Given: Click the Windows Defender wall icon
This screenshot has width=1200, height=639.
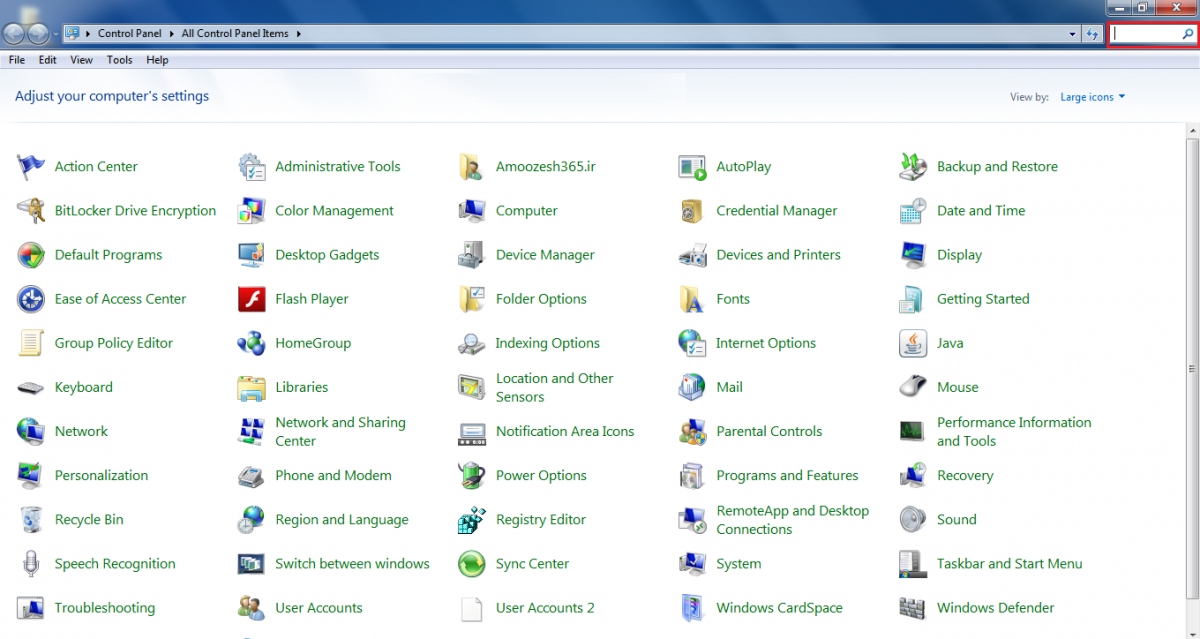Looking at the screenshot, I should click(x=912, y=608).
